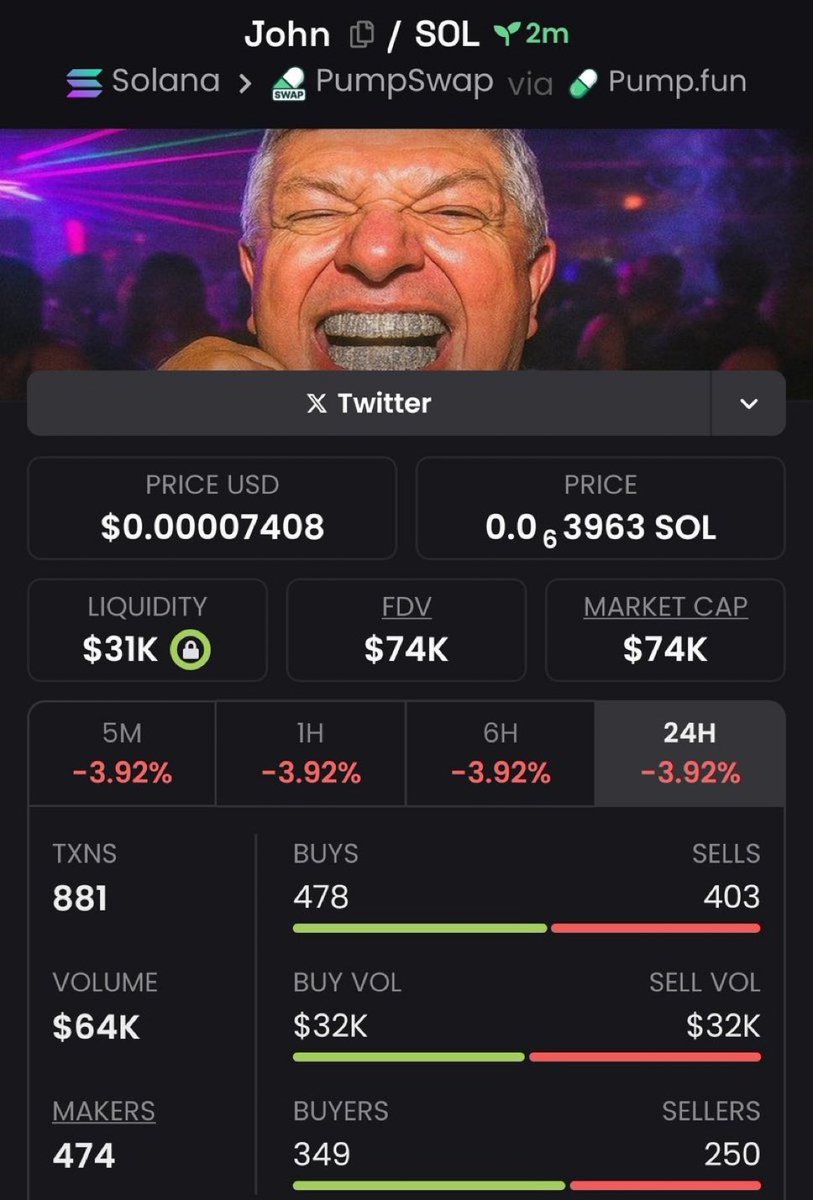Click the PumpSwap logo icon

pos(288,84)
